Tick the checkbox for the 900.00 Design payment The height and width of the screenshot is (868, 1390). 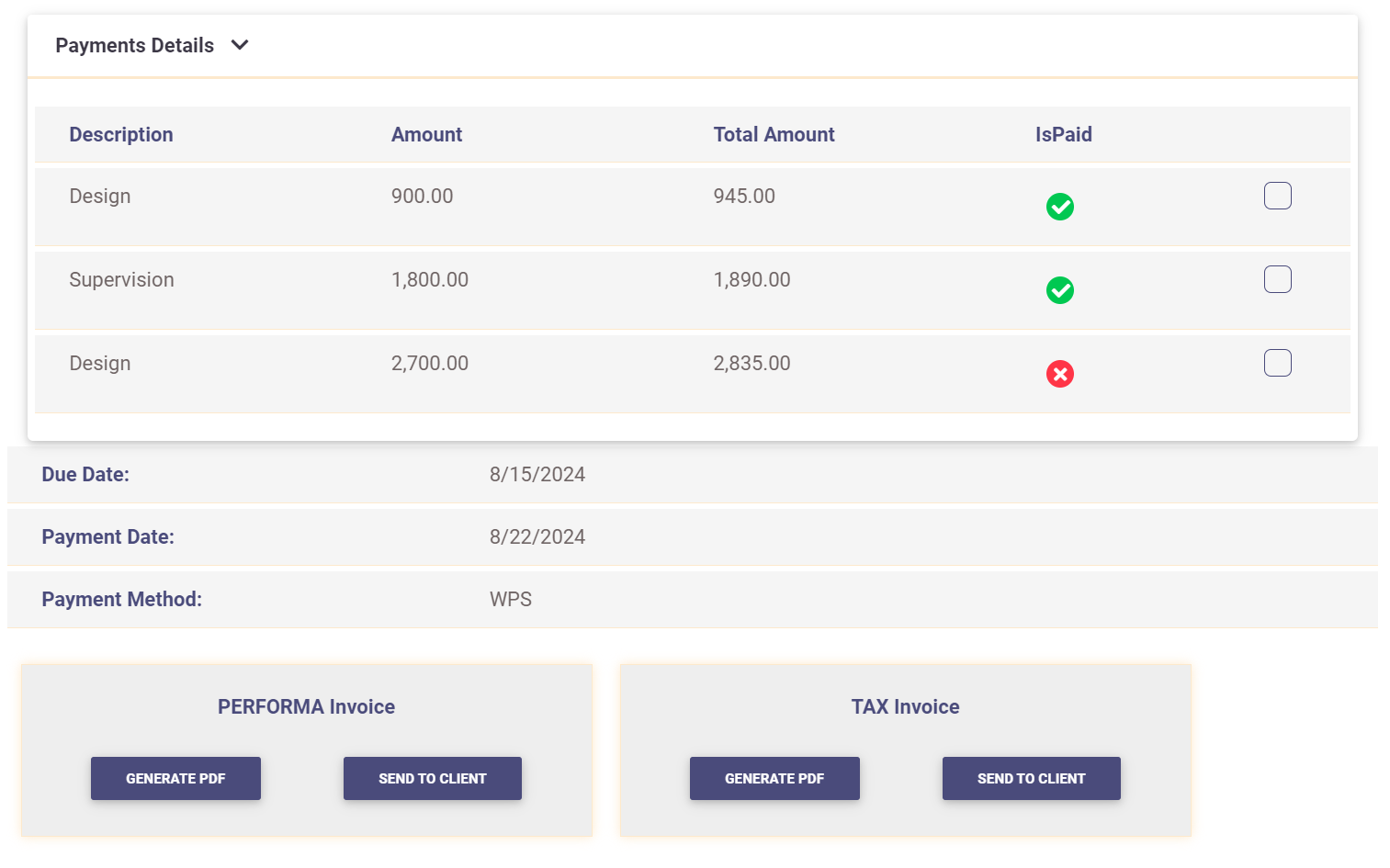pyautogui.click(x=1277, y=196)
